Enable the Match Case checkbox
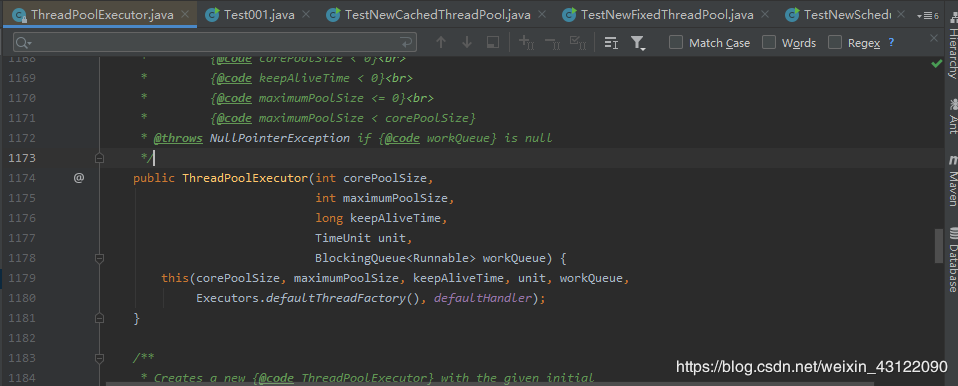This screenshot has width=958, height=386. point(676,42)
